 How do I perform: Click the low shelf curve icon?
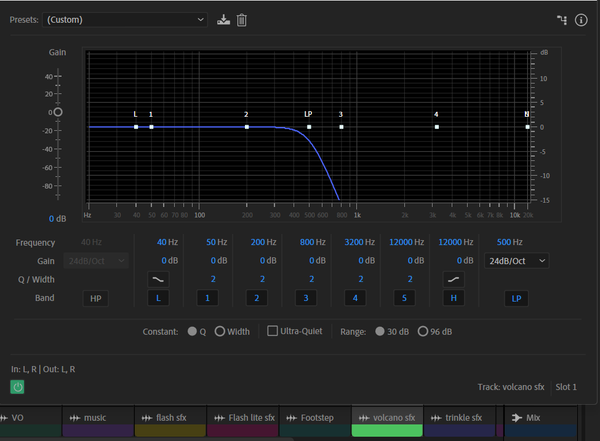[157, 279]
